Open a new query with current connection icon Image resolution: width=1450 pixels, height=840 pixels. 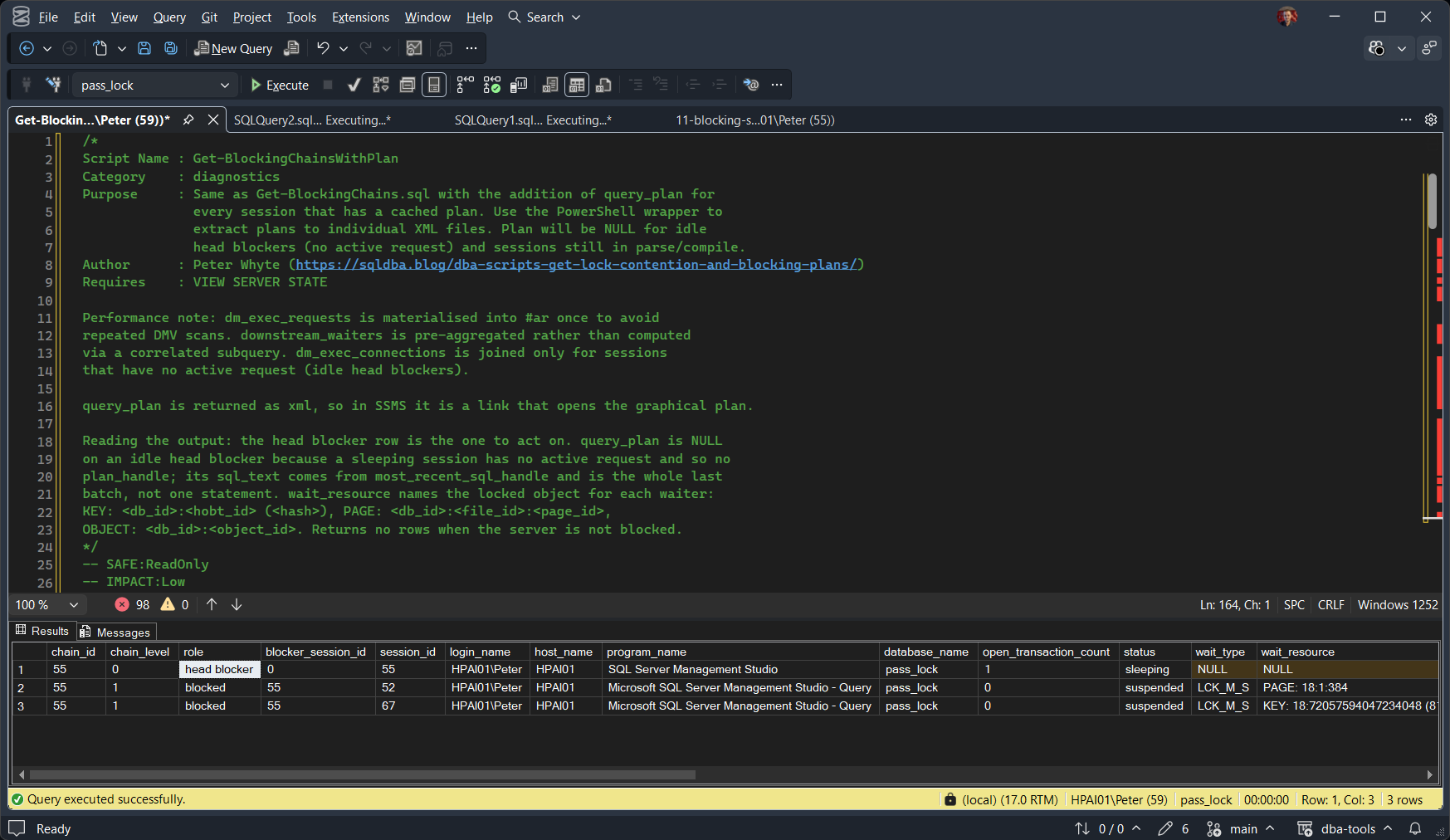[x=291, y=48]
